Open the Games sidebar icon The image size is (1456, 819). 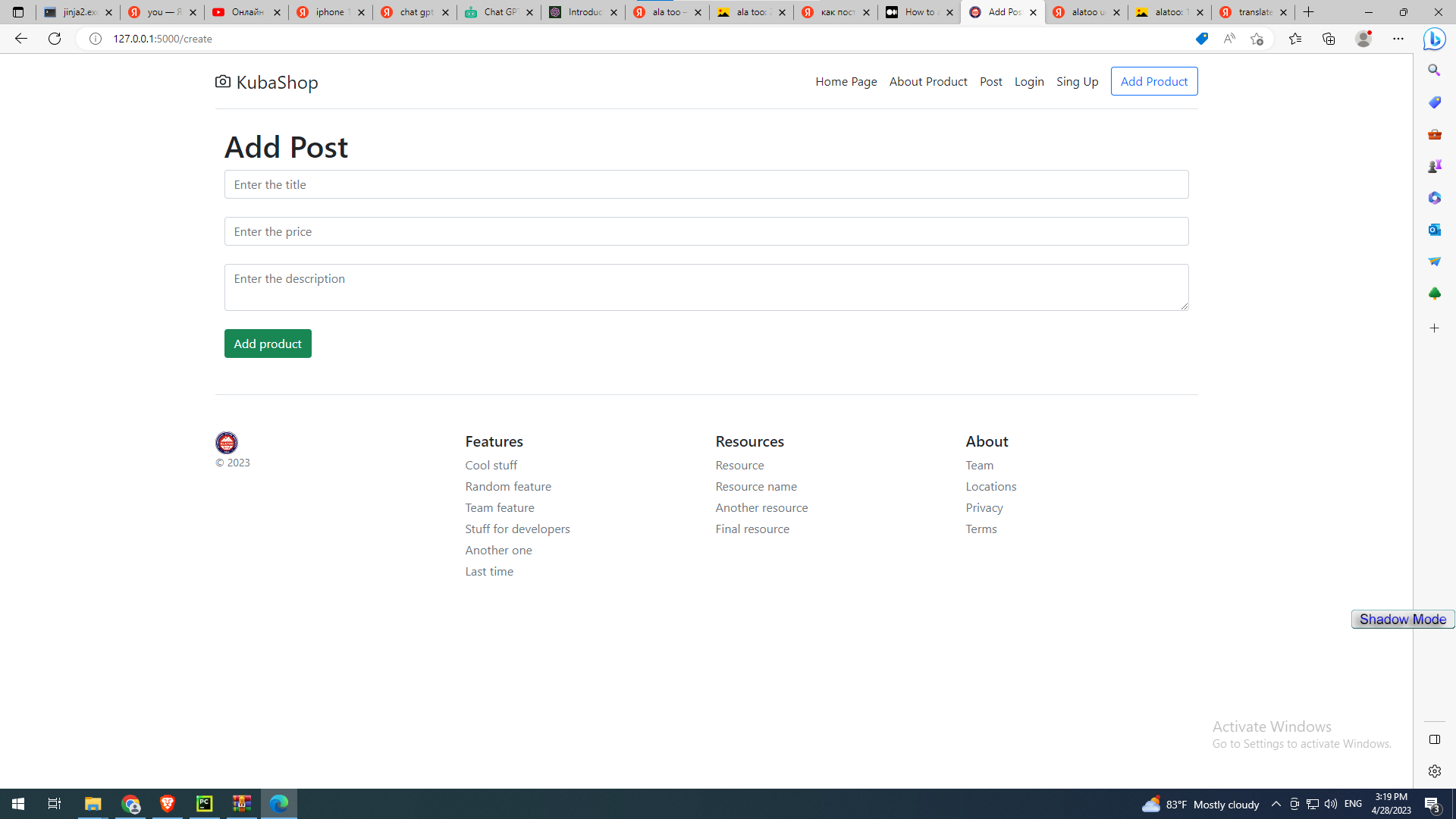[x=1434, y=166]
